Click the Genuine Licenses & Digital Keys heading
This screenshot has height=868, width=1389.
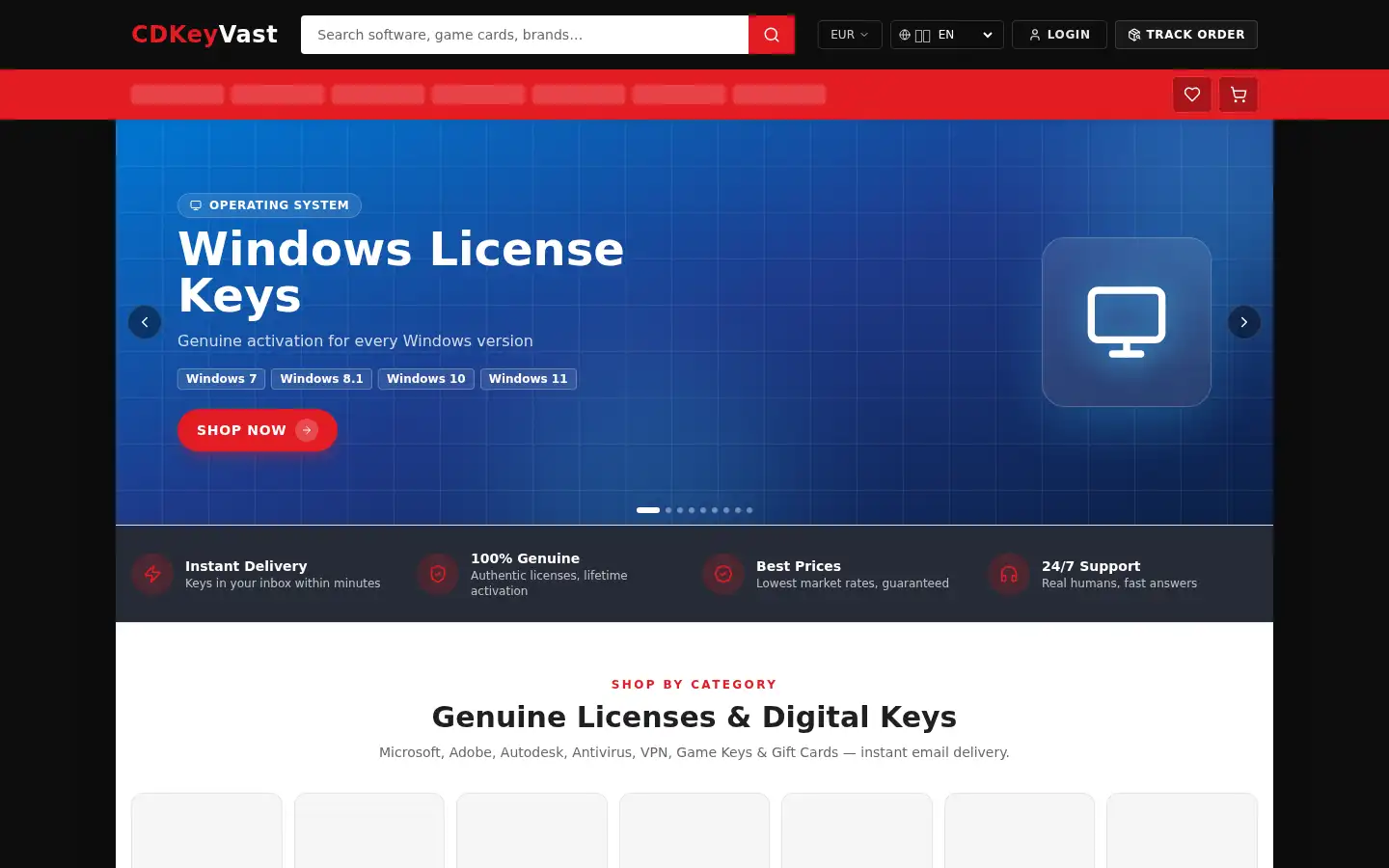tap(694, 718)
